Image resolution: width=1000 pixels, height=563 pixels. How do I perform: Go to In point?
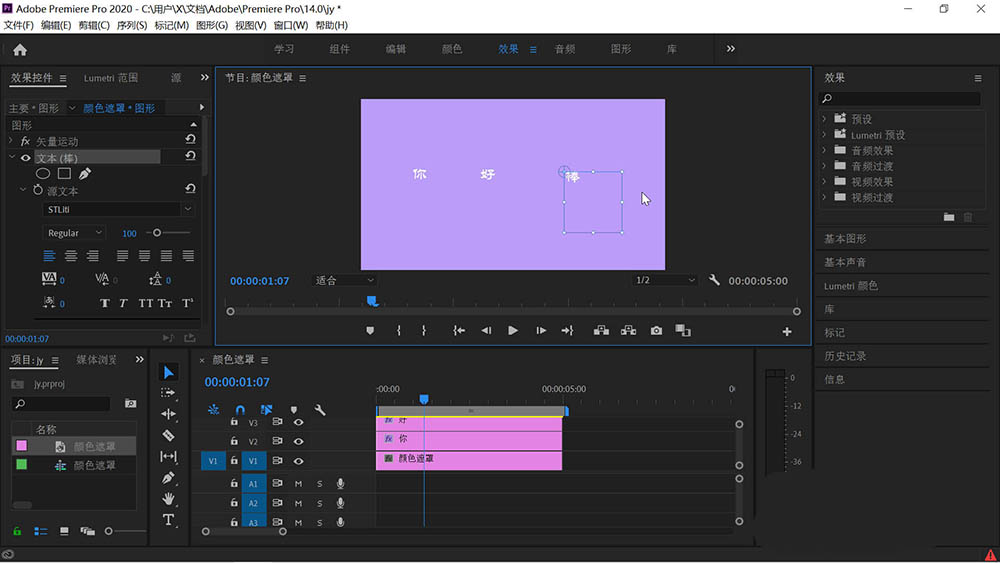point(459,331)
